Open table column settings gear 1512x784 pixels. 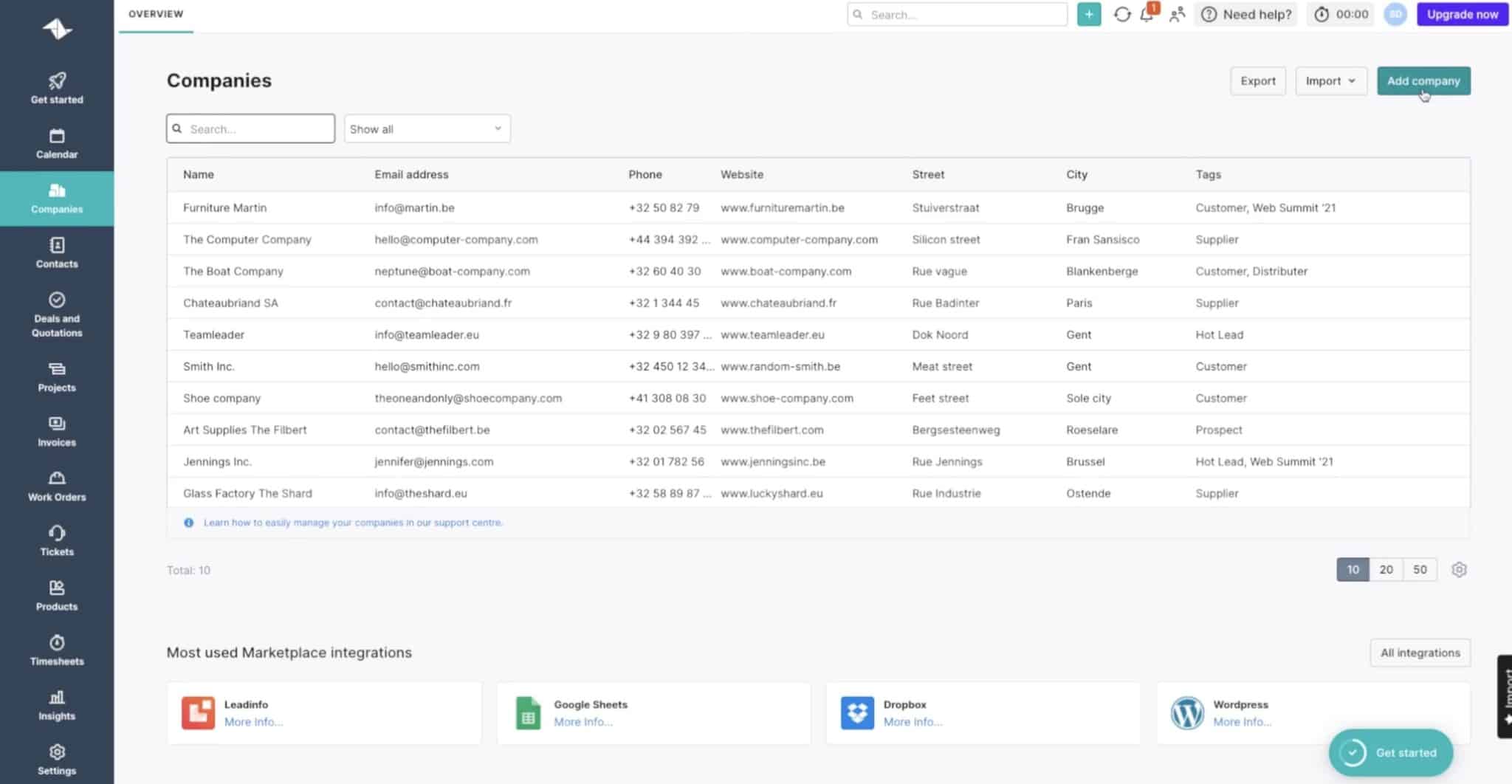pos(1459,569)
